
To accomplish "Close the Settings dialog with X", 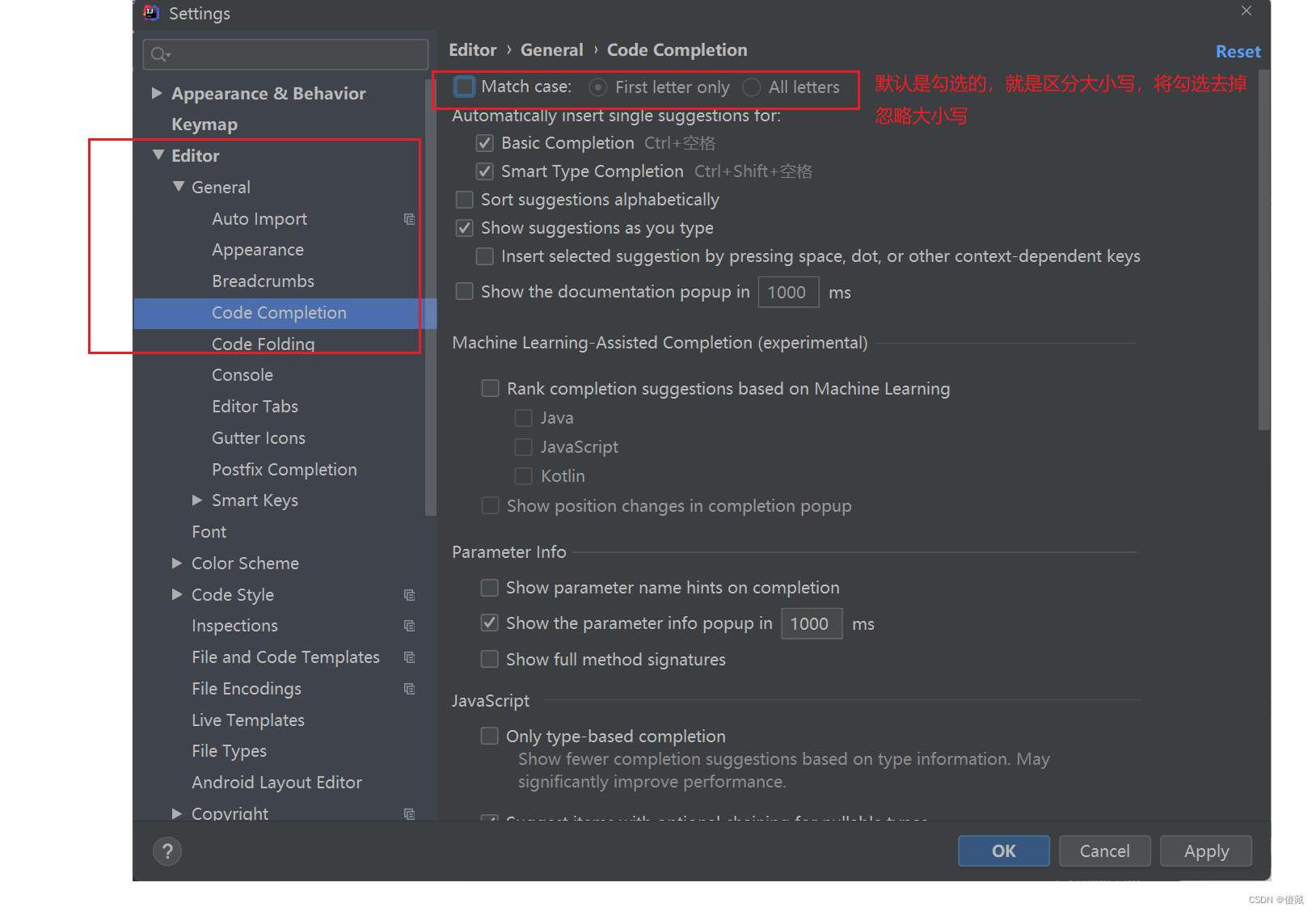I will pyautogui.click(x=1246, y=11).
